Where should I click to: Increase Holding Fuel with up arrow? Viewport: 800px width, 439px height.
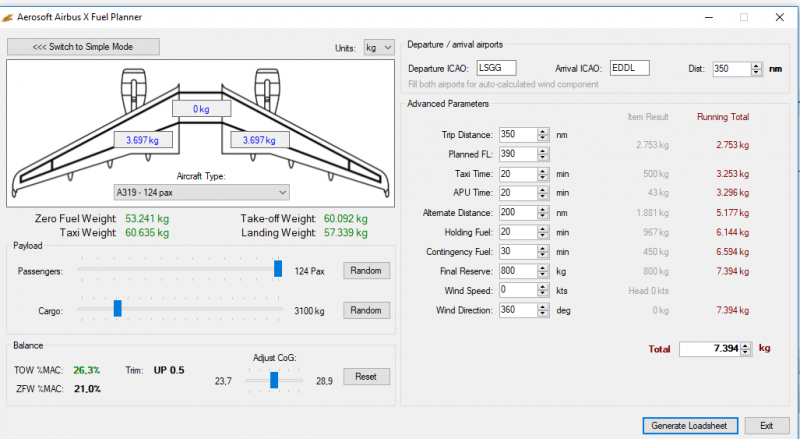(x=543, y=229)
